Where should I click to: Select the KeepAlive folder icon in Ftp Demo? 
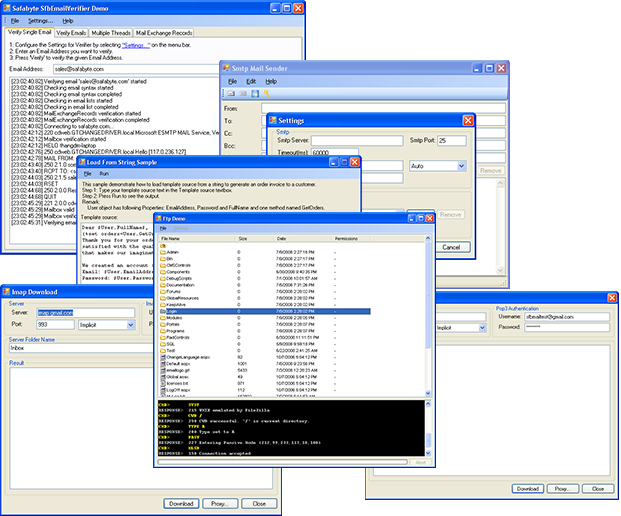163,305
